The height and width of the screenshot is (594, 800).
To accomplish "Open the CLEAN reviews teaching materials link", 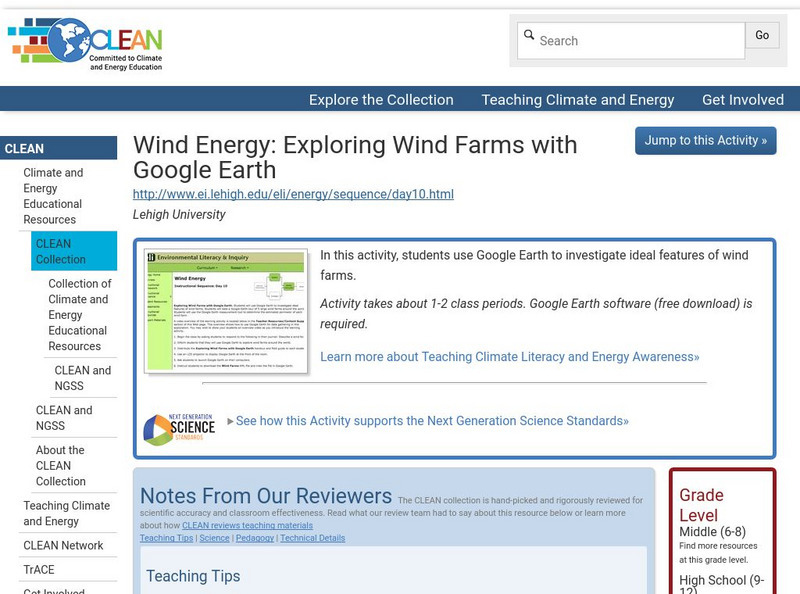I will [247, 525].
